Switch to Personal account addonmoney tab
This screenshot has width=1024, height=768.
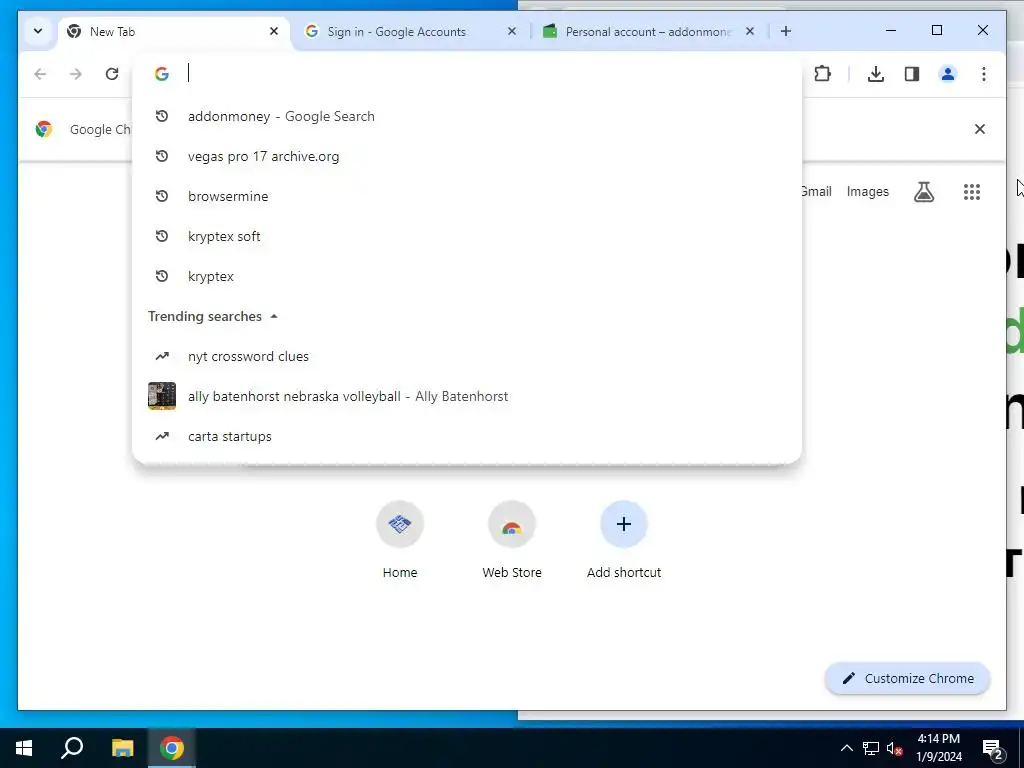[650, 31]
